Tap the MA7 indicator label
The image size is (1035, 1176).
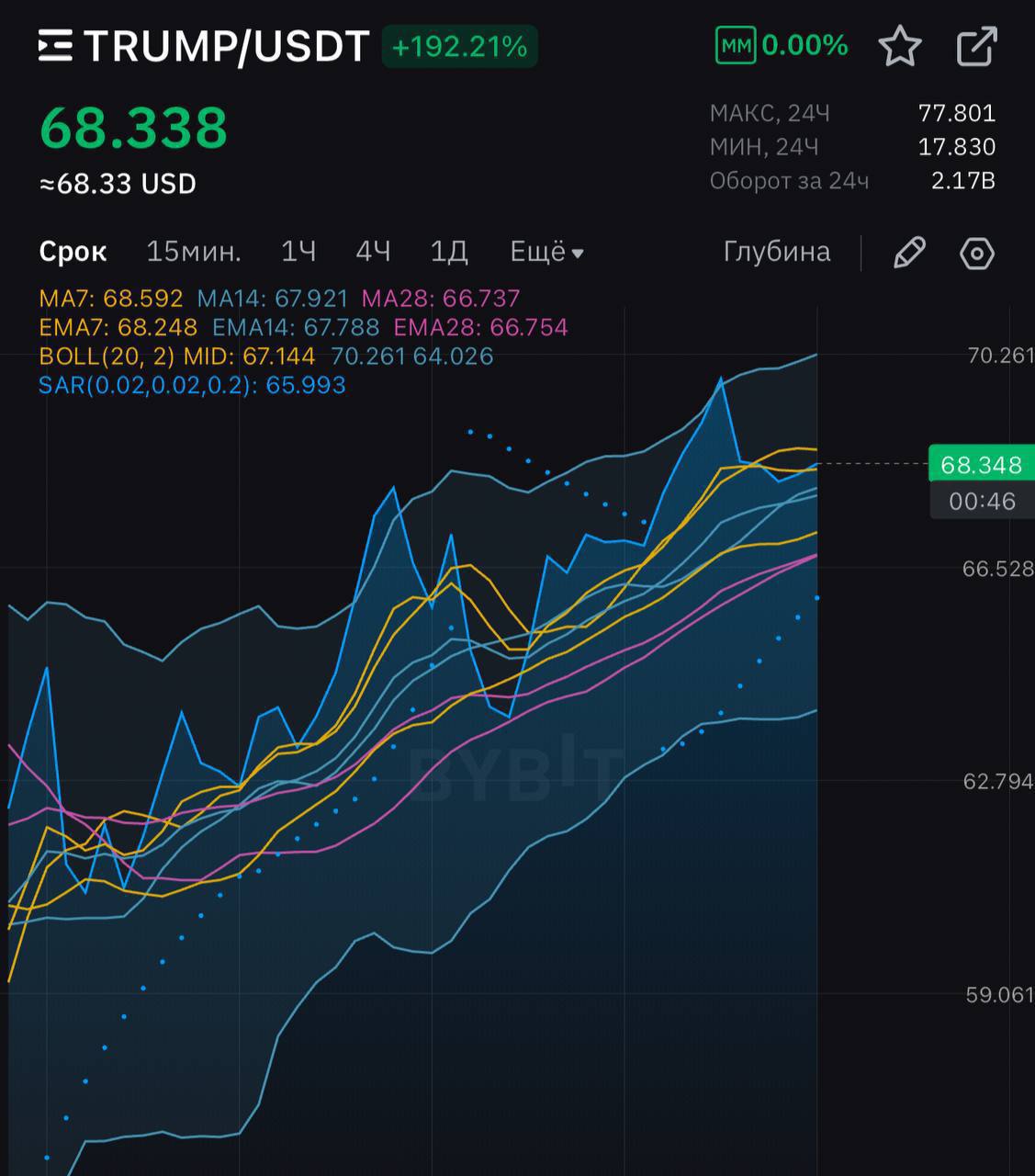pyautogui.click(x=110, y=299)
